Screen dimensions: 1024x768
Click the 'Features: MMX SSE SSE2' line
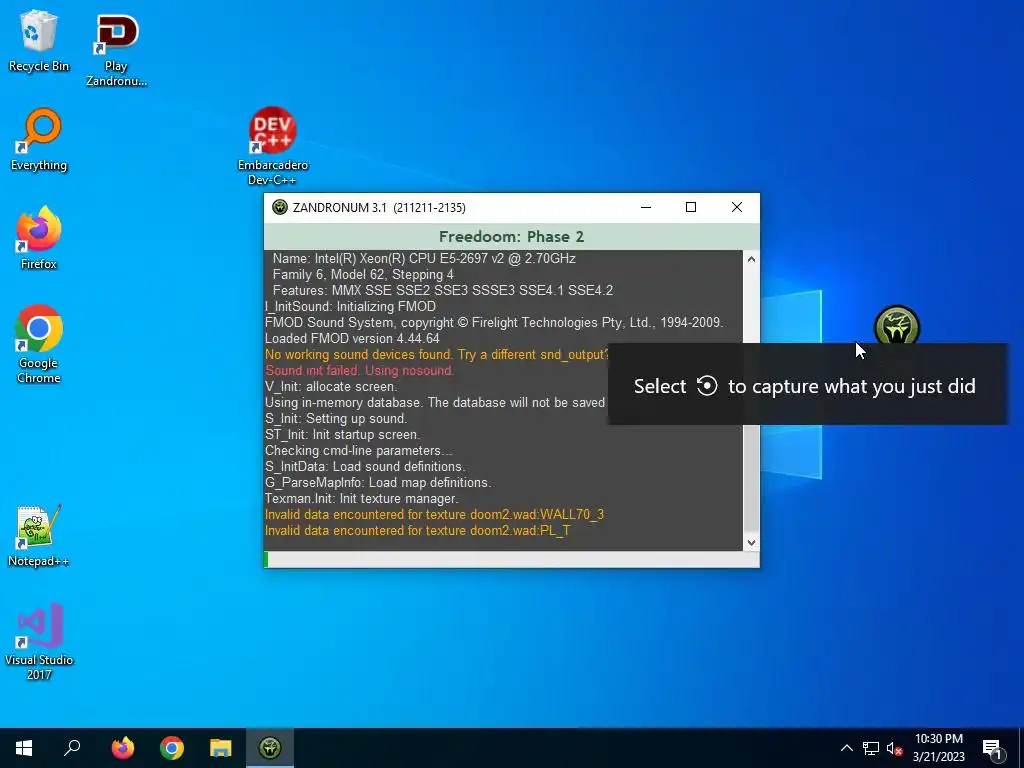(x=443, y=290)
